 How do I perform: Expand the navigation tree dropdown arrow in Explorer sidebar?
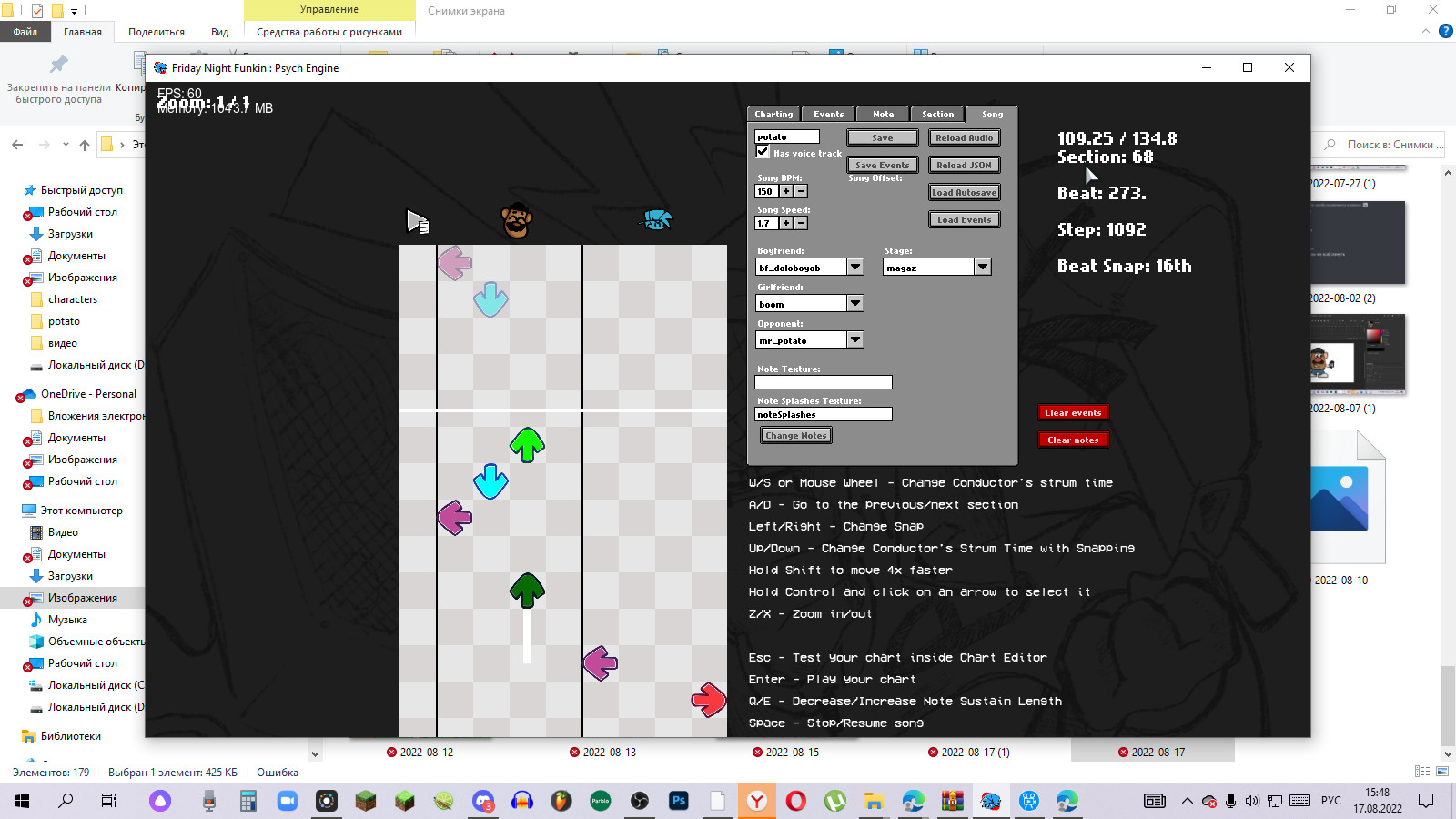316,753
